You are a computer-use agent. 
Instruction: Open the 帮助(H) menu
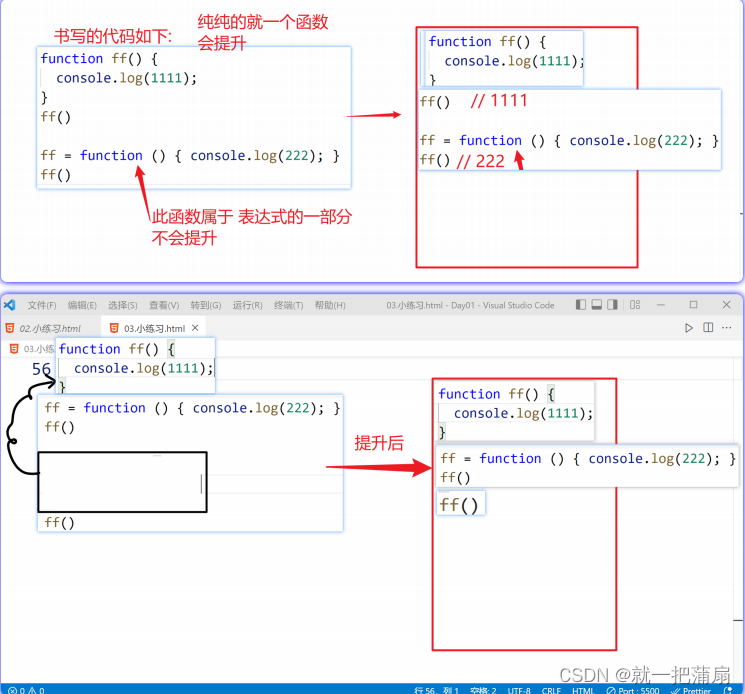[x=330, y=305]
